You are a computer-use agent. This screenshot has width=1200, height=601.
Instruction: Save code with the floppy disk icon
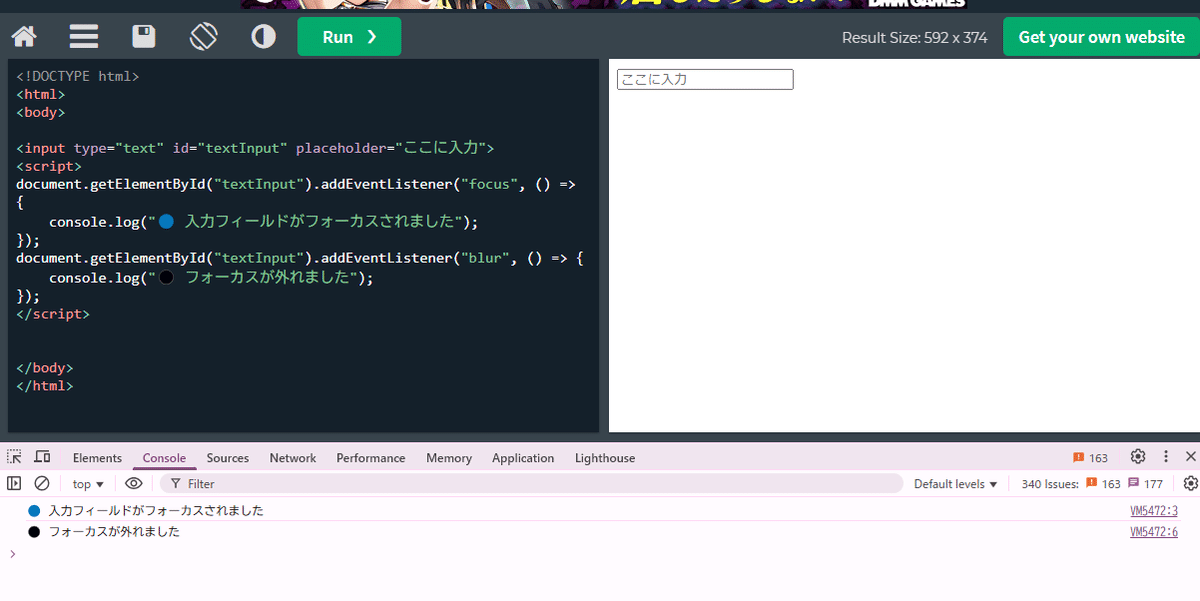coord(144,37)
